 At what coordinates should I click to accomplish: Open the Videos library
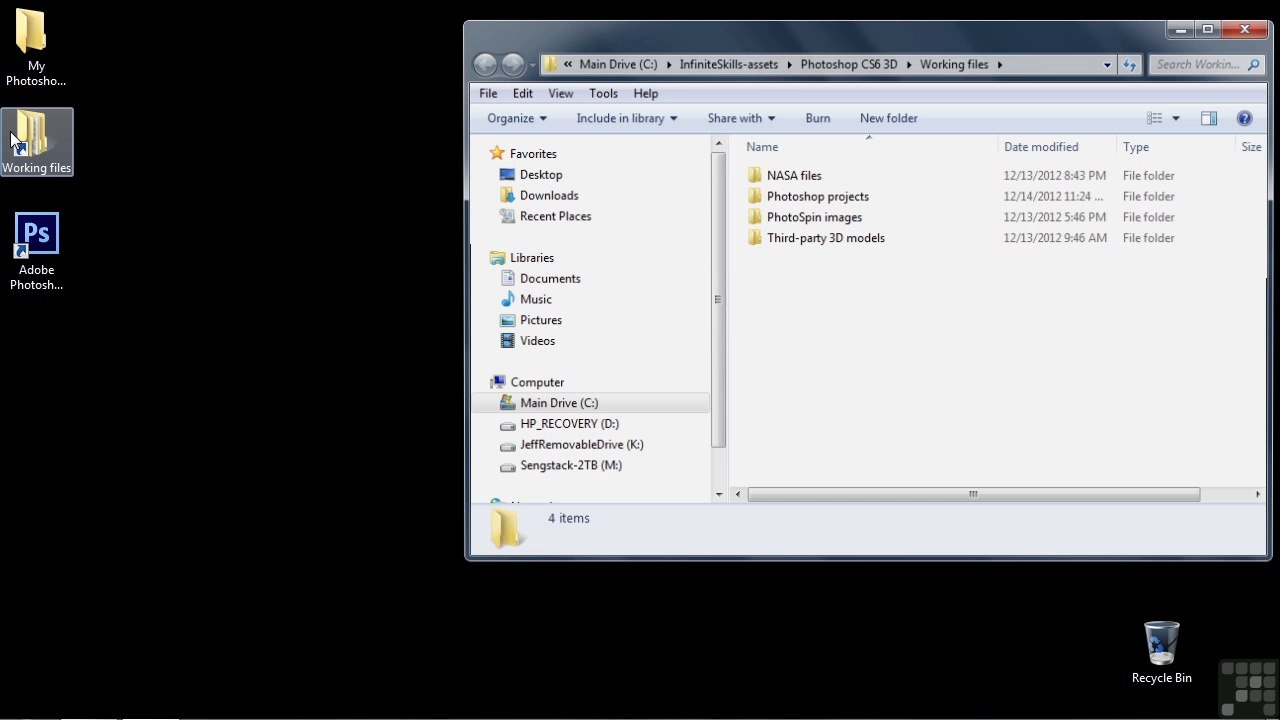pos(537,341)
